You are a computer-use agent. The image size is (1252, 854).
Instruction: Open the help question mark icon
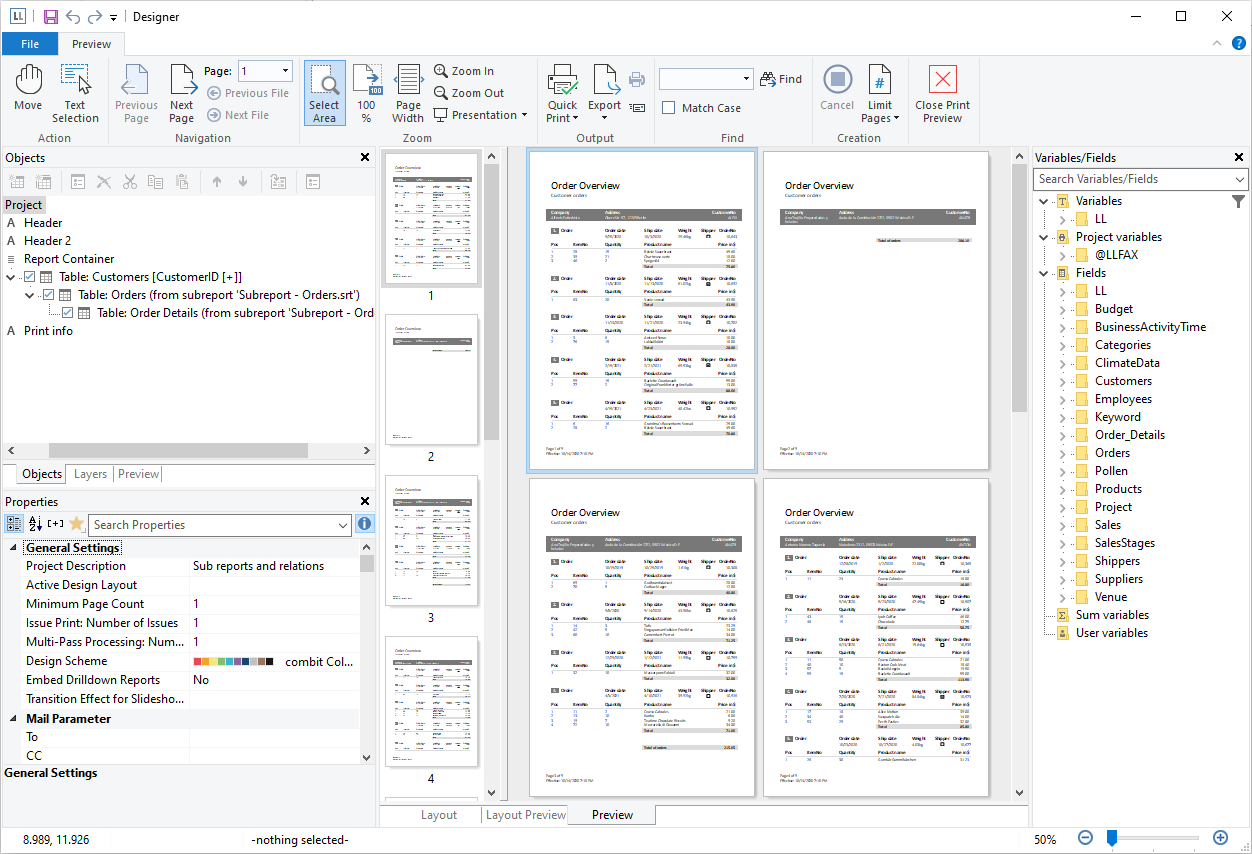pyautogui.click(x=1238, y=43)
